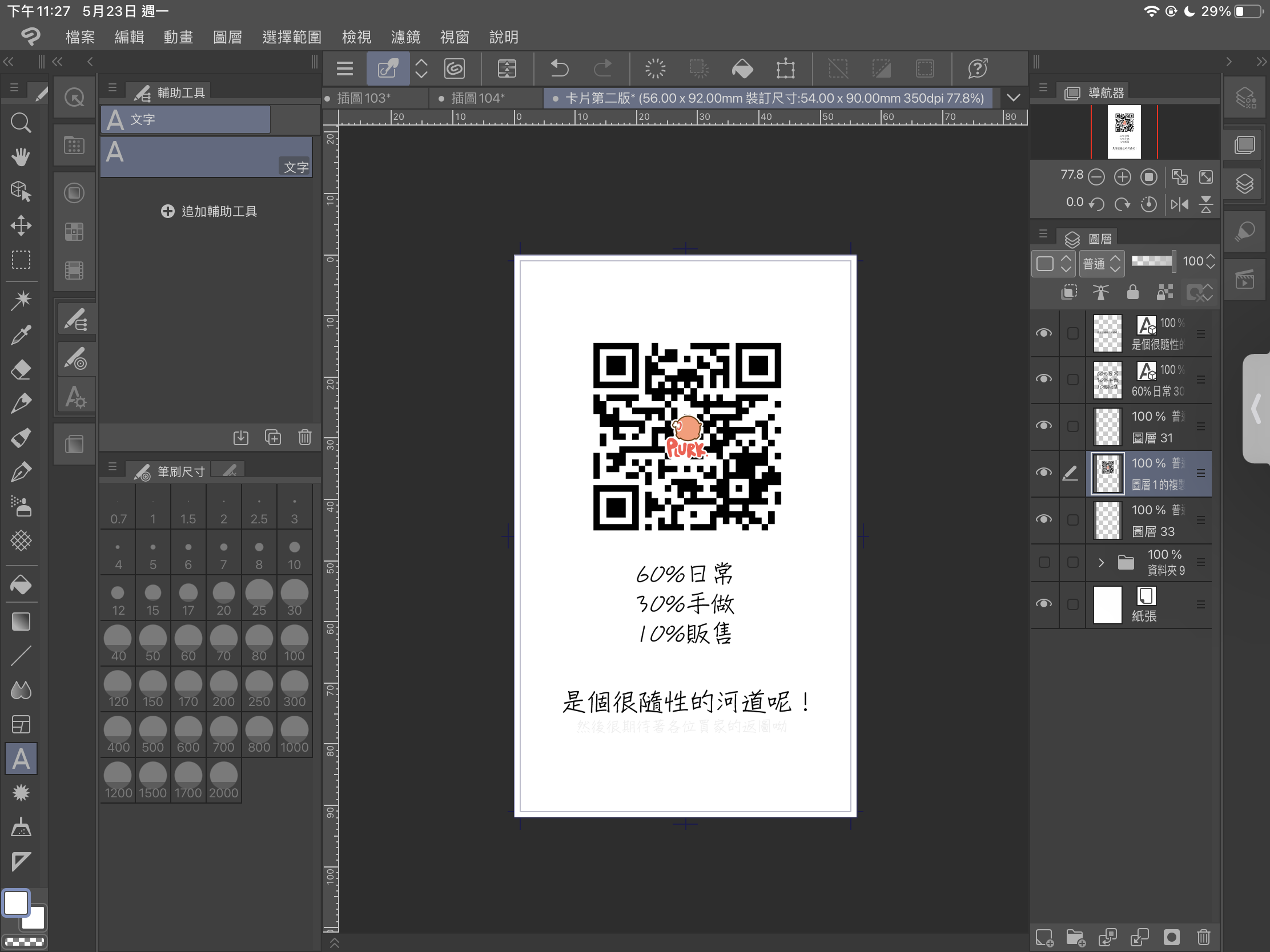The image size is (1270, 952).
Task: Click the layer opacity 100 stepper
Action: click(1210, 261)
